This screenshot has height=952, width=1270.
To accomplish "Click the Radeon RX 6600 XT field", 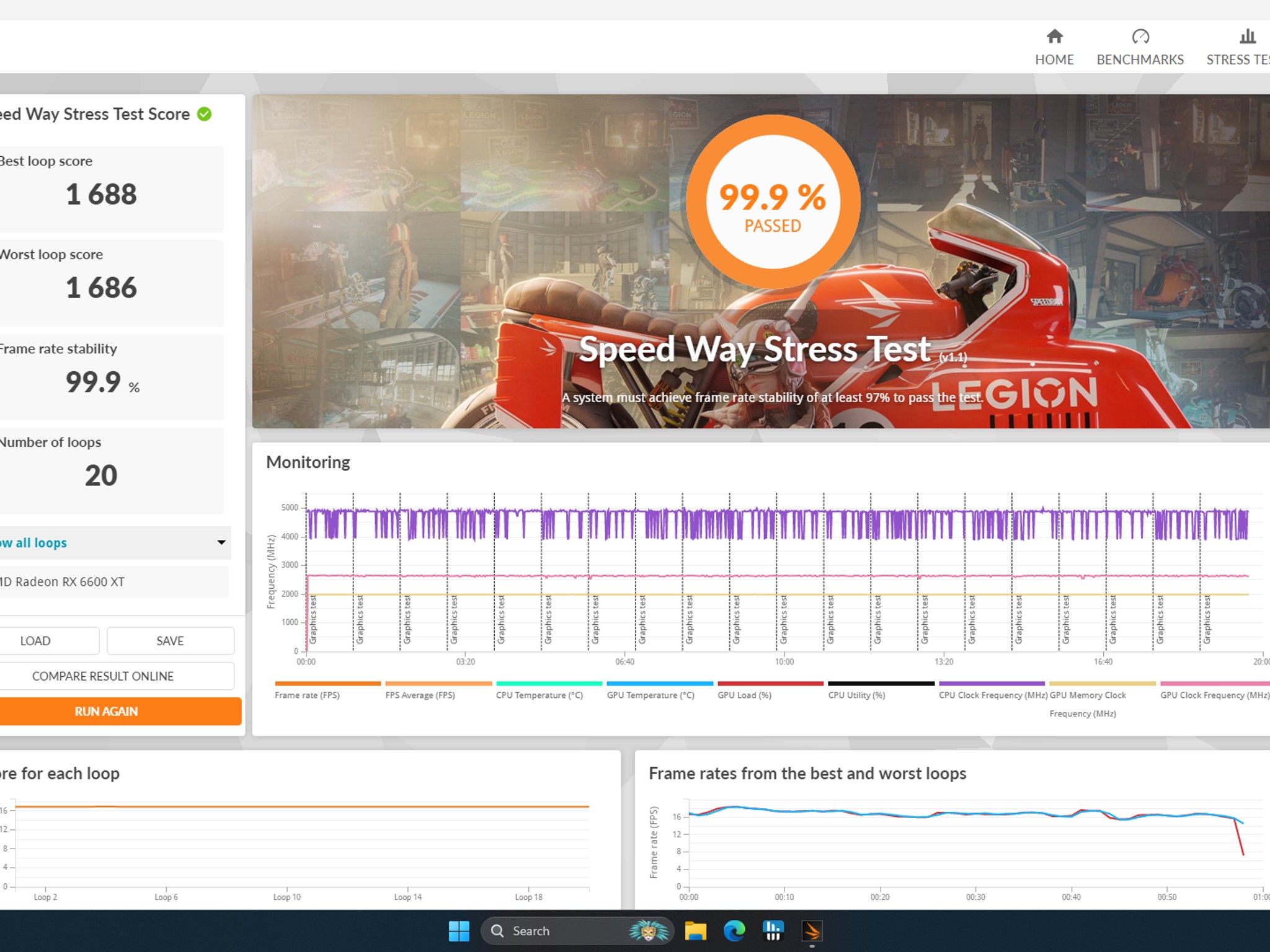I will [113, 582].
